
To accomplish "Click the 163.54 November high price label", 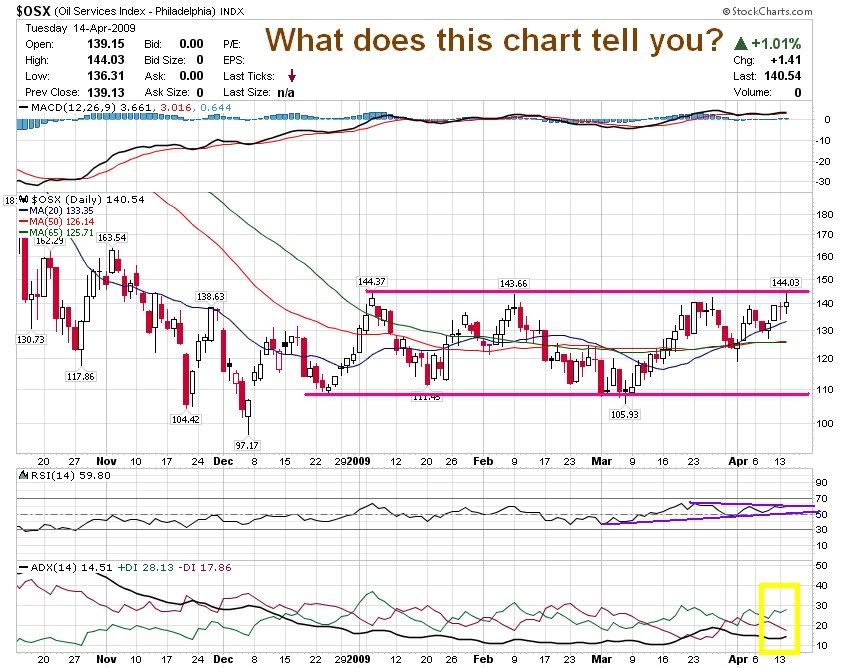I will (x=112, y=237).
